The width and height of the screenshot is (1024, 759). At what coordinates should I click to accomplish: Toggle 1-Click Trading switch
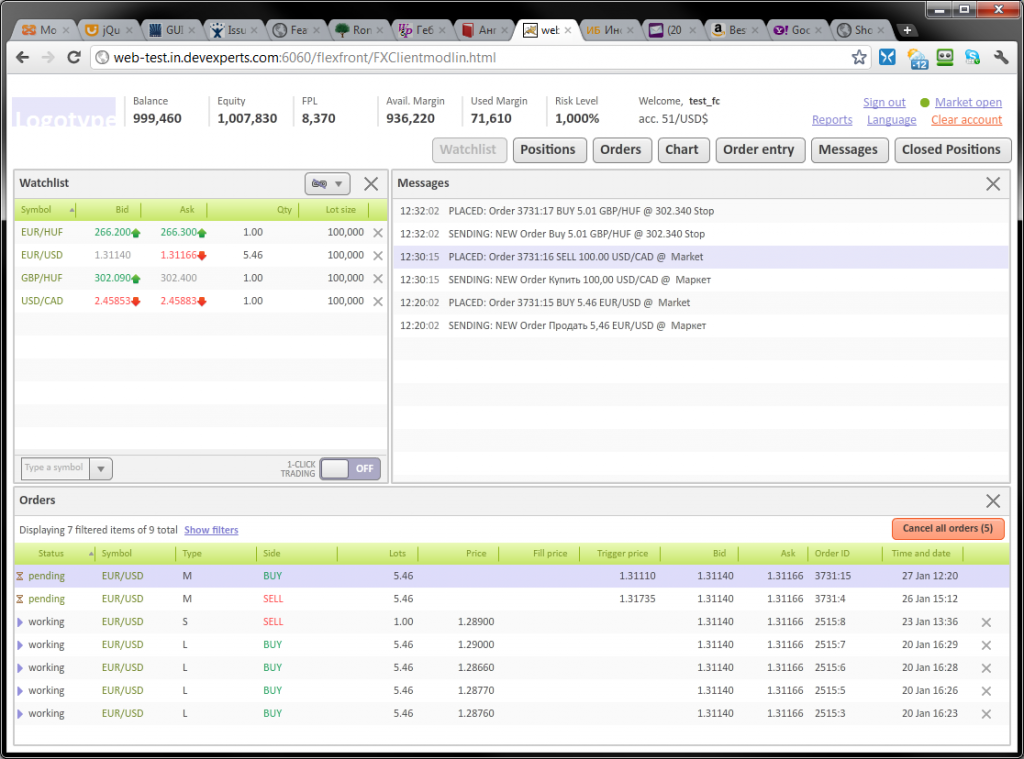click(350, 469)
